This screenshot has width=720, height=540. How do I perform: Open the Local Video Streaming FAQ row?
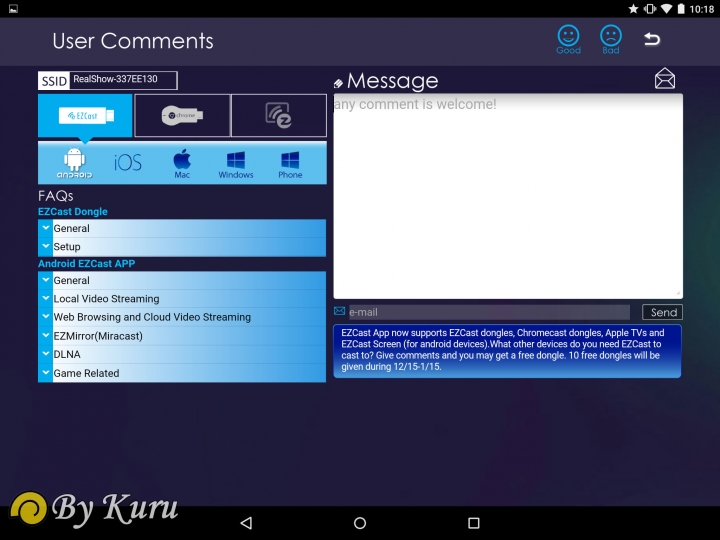click(182, 298)
